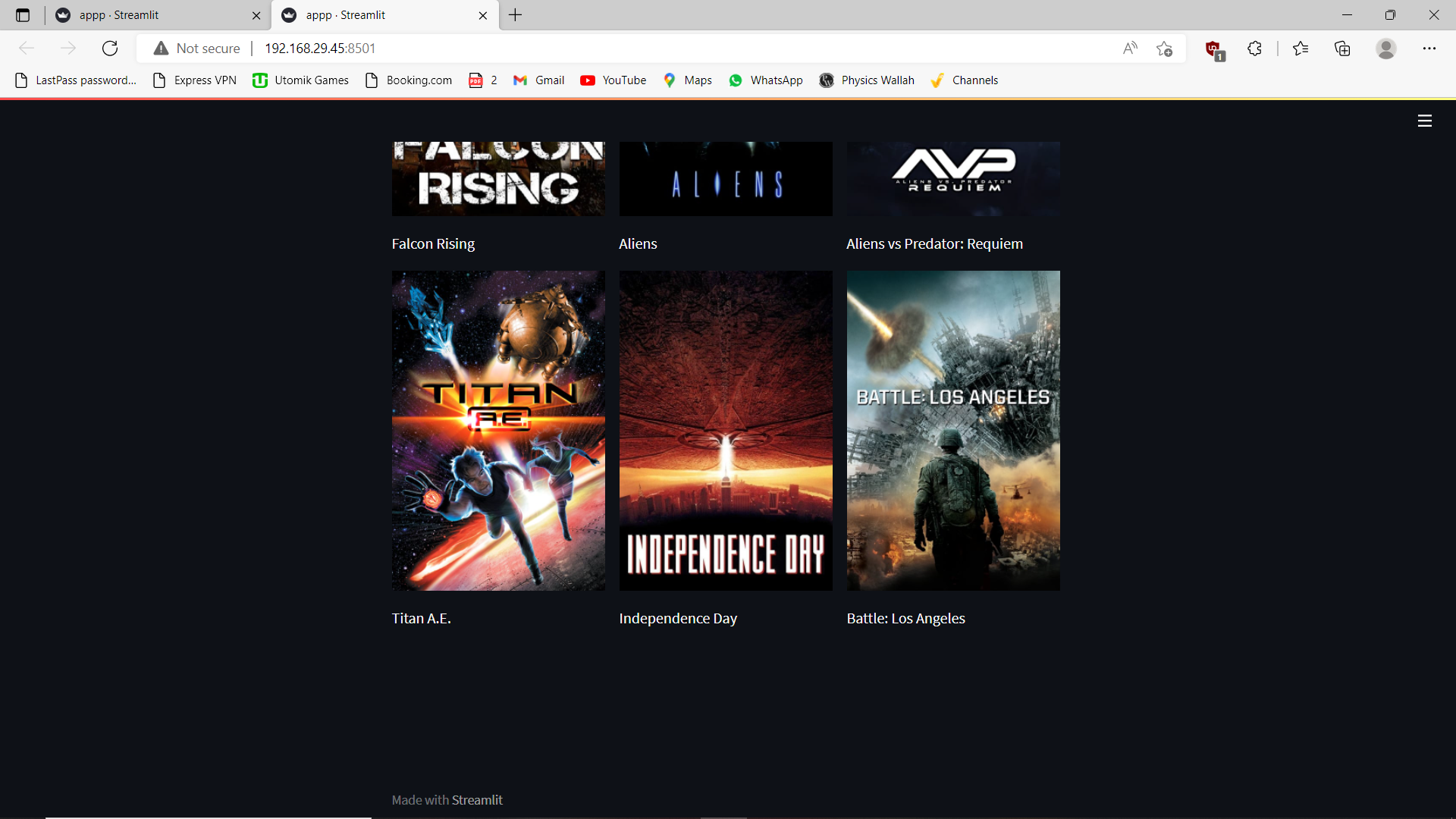Open the Extensions puzzle icon
The width and height of the screenshot is (1456, 819).
1254,49
